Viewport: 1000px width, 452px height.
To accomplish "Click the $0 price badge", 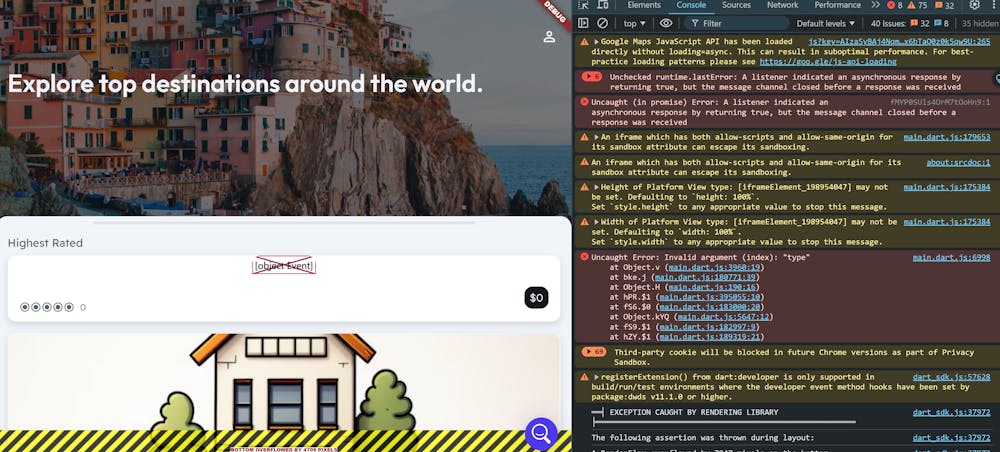I will pos(536,298).
